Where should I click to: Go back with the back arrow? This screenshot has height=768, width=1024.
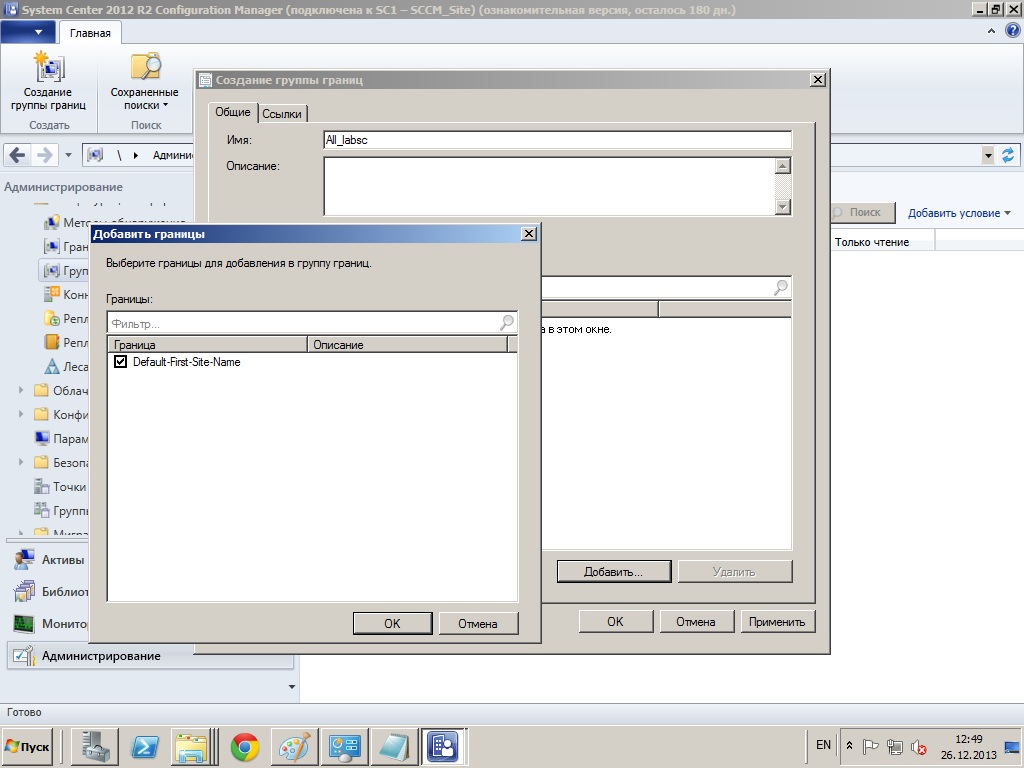pos(18,155)
